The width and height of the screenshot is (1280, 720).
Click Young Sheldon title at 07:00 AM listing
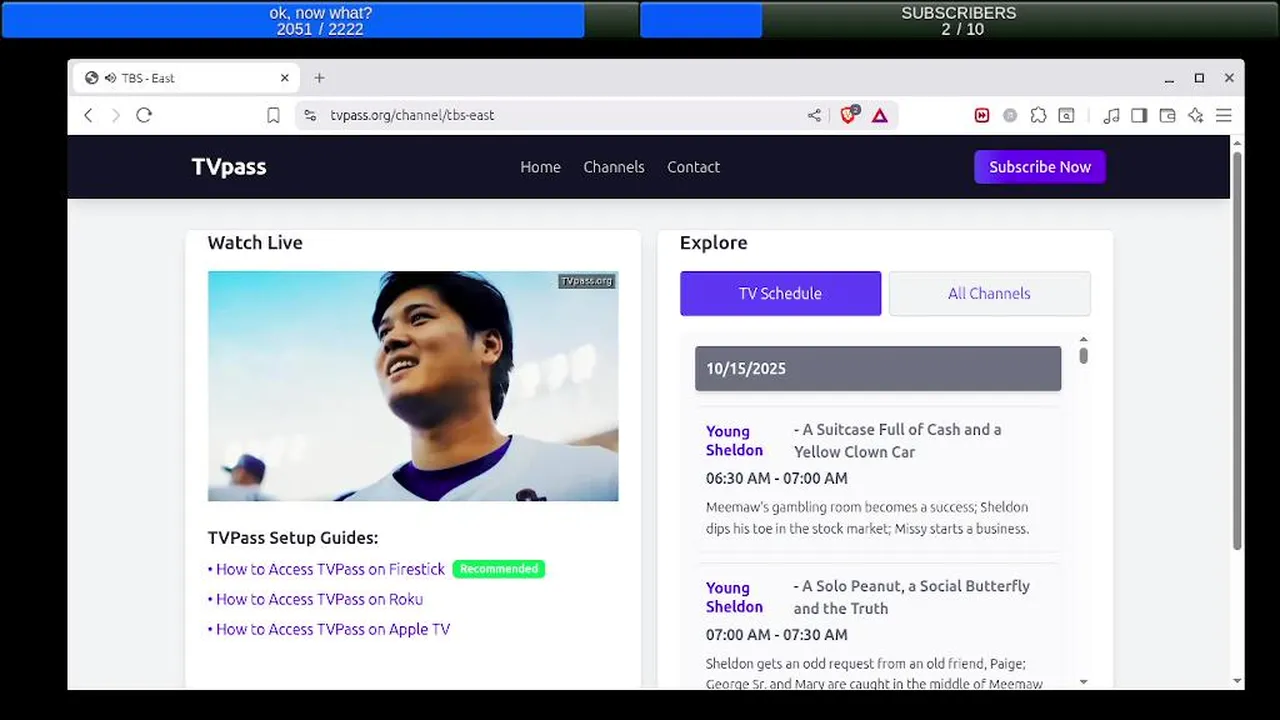tap(734, 597)
